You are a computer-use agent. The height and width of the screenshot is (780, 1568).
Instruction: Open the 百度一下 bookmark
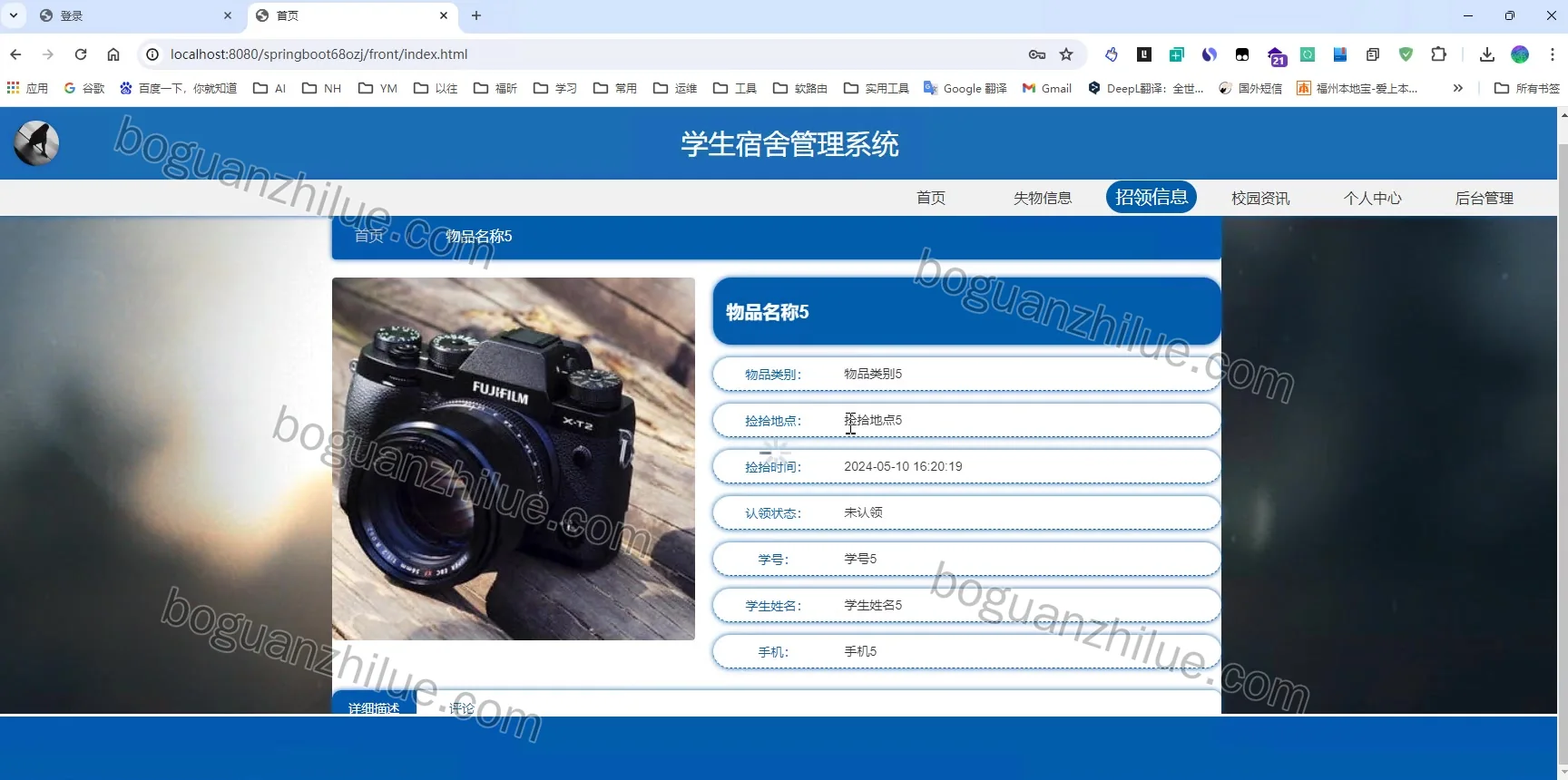tap(179, 88)
